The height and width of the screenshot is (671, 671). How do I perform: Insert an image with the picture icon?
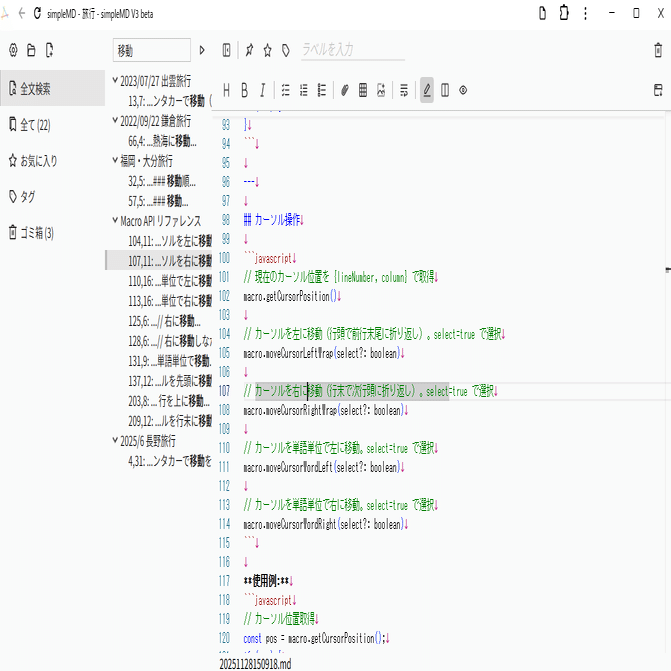381,90
